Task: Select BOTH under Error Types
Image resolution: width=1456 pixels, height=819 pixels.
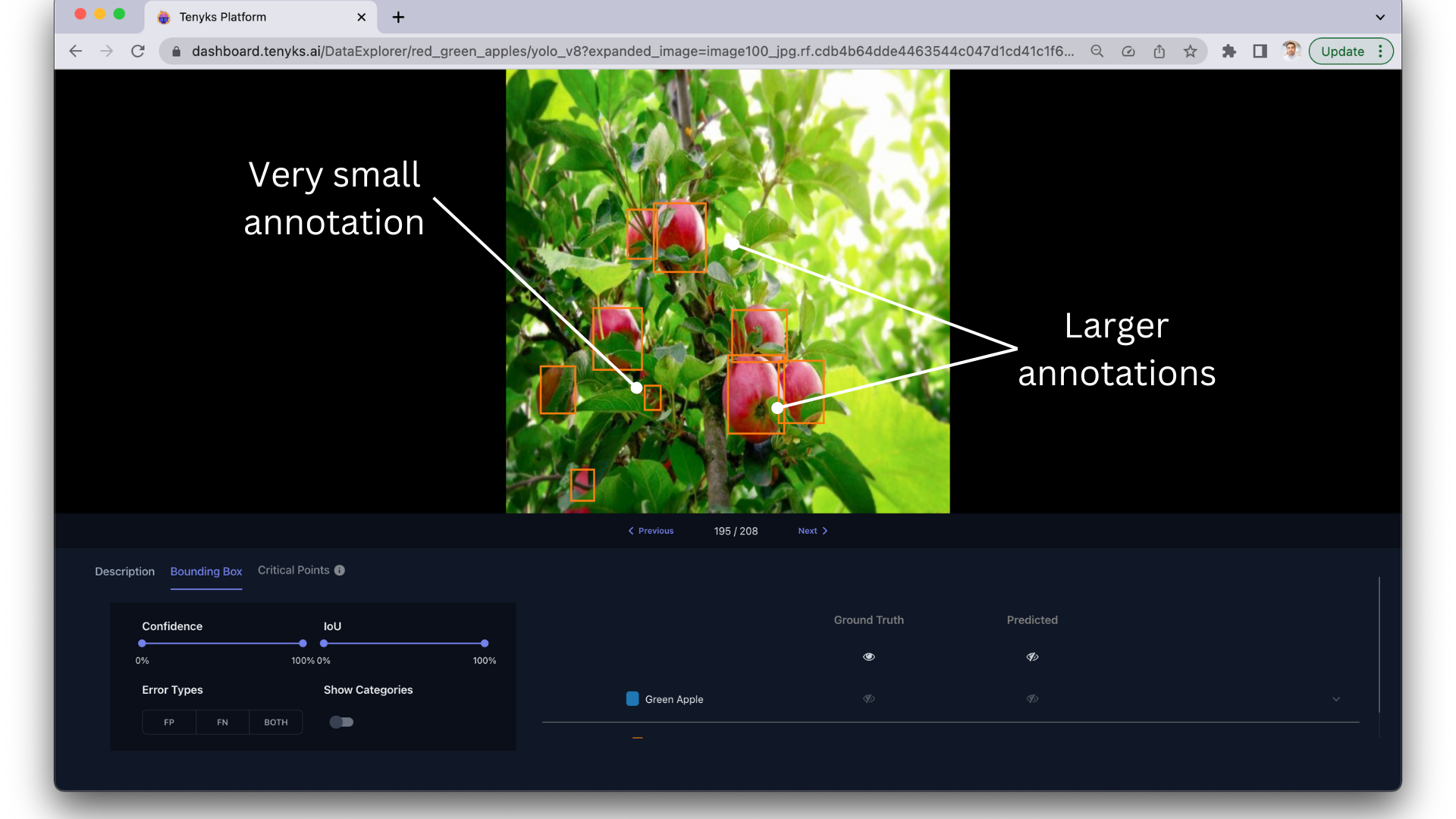Action: coord(275,722)
